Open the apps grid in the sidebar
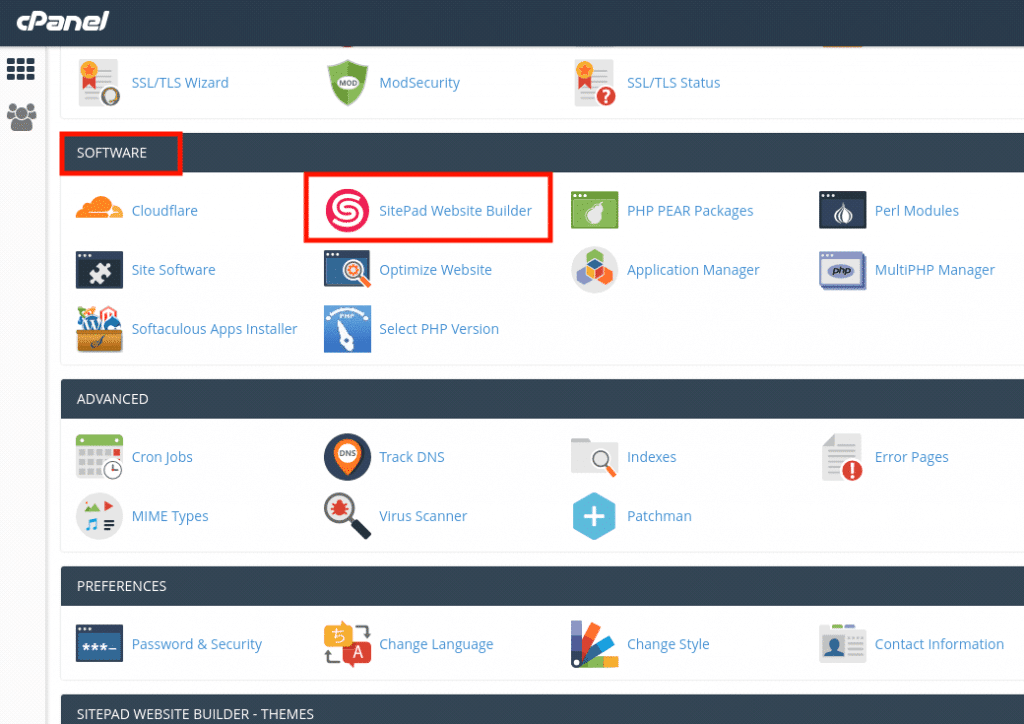The height and width of the screenshot is (724, 1024). 20,68
